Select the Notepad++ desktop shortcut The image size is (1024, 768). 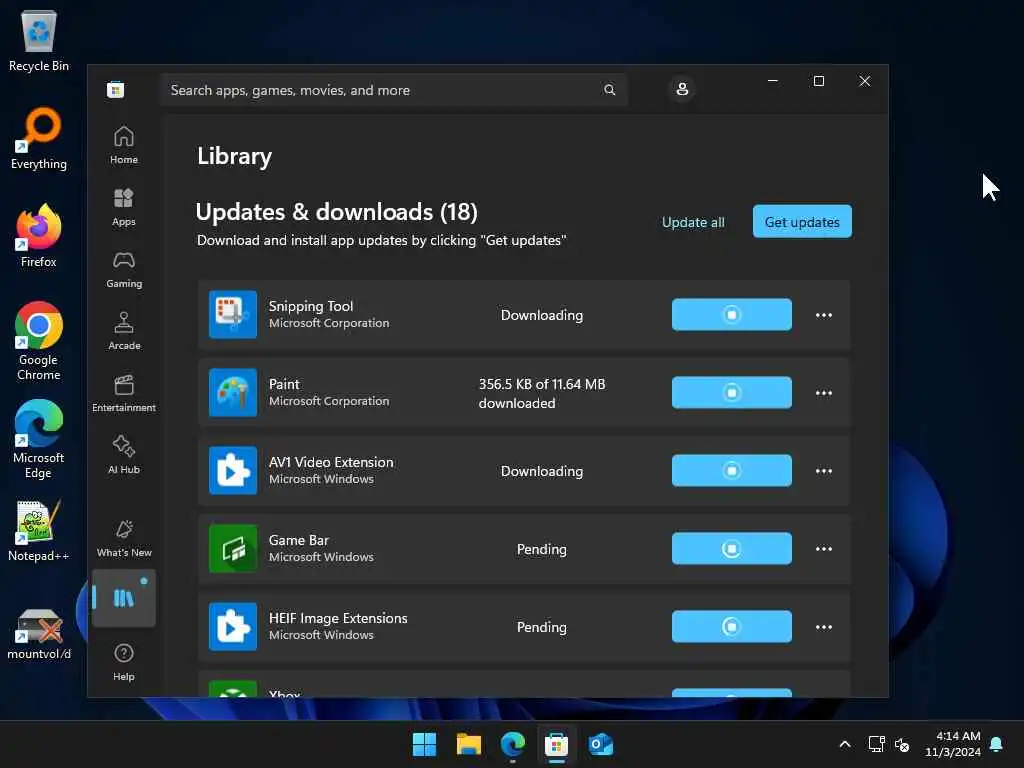pyautogui.click(x=39, y=530)
